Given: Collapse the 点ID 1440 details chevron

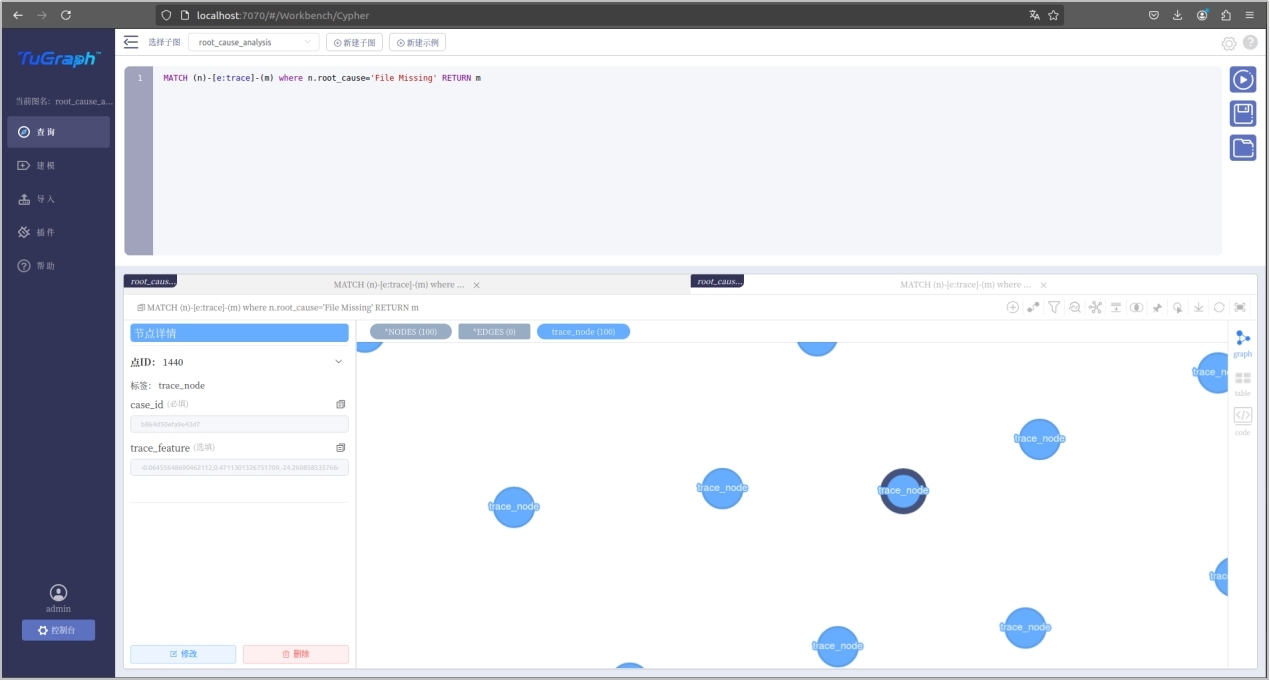Looking at the screenshot, I should 338,362.
